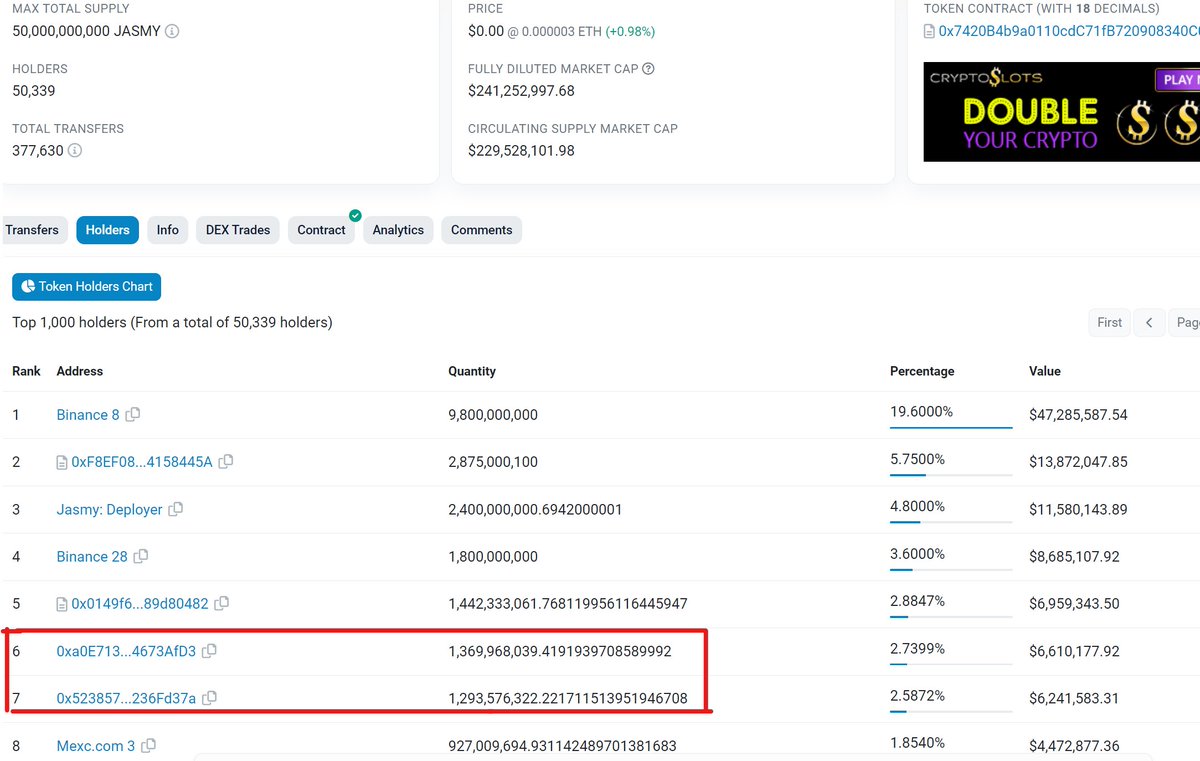Click document icon before the token contract address
The image size is (1200, 761).
point(928,31)
